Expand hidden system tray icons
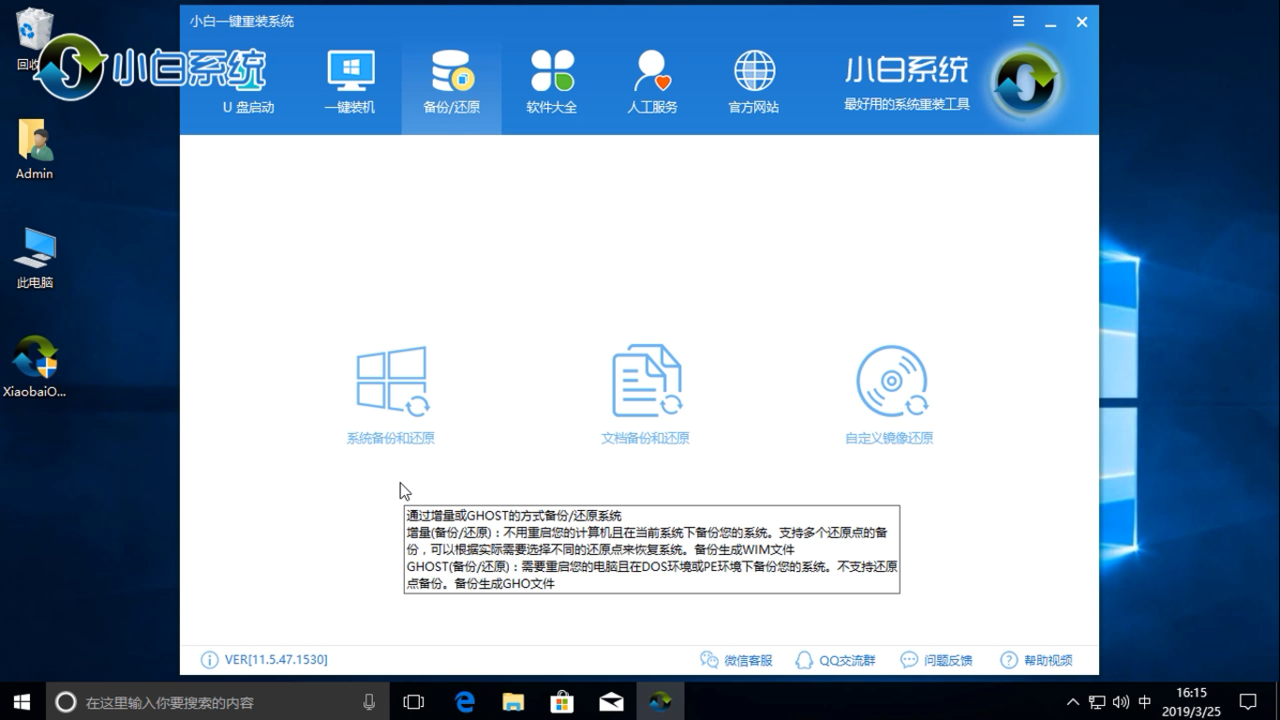The width and height of the screenshot is (1280, 720). [1072, 702]
